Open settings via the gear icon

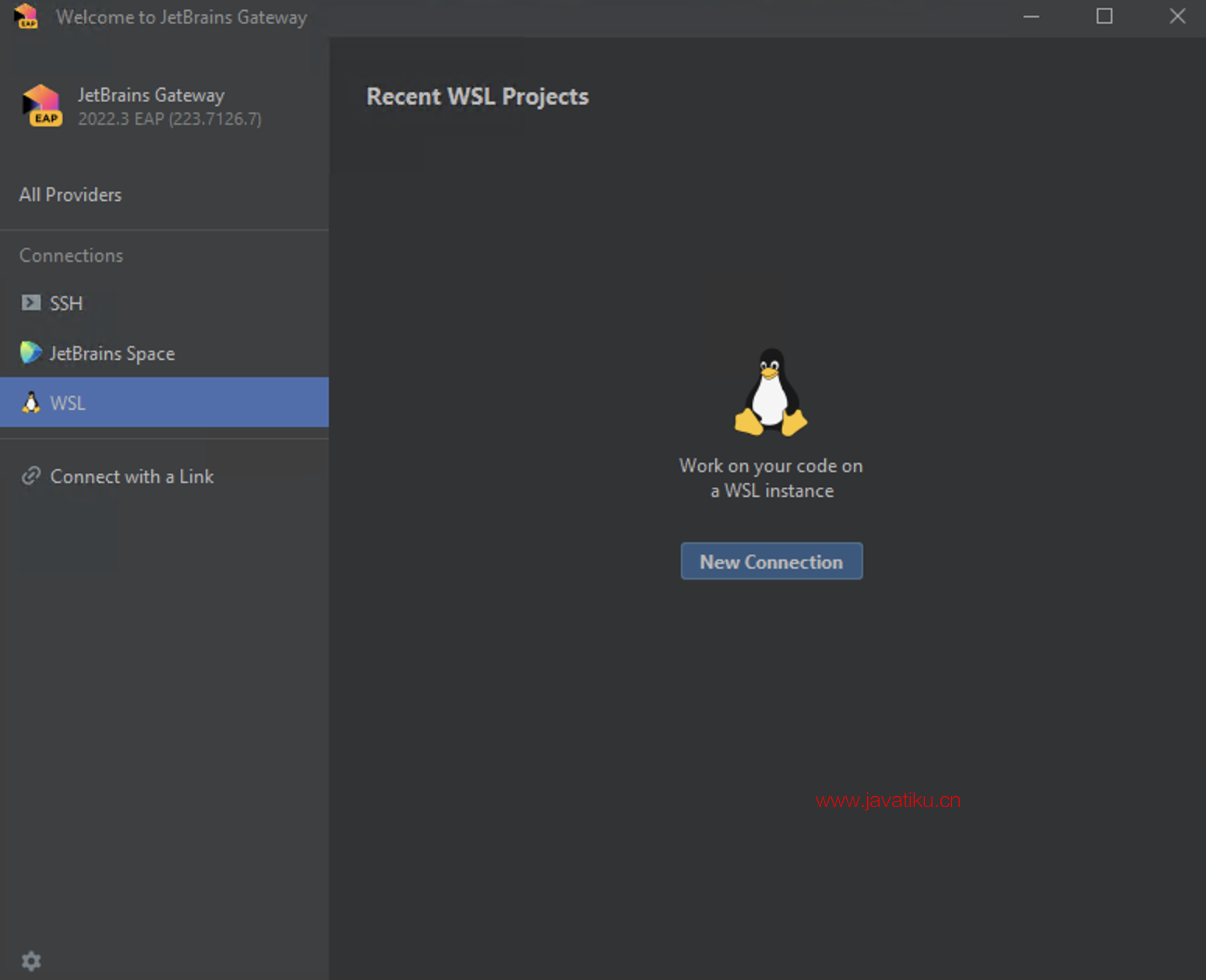pyautogui.click(x=31, y=961)
